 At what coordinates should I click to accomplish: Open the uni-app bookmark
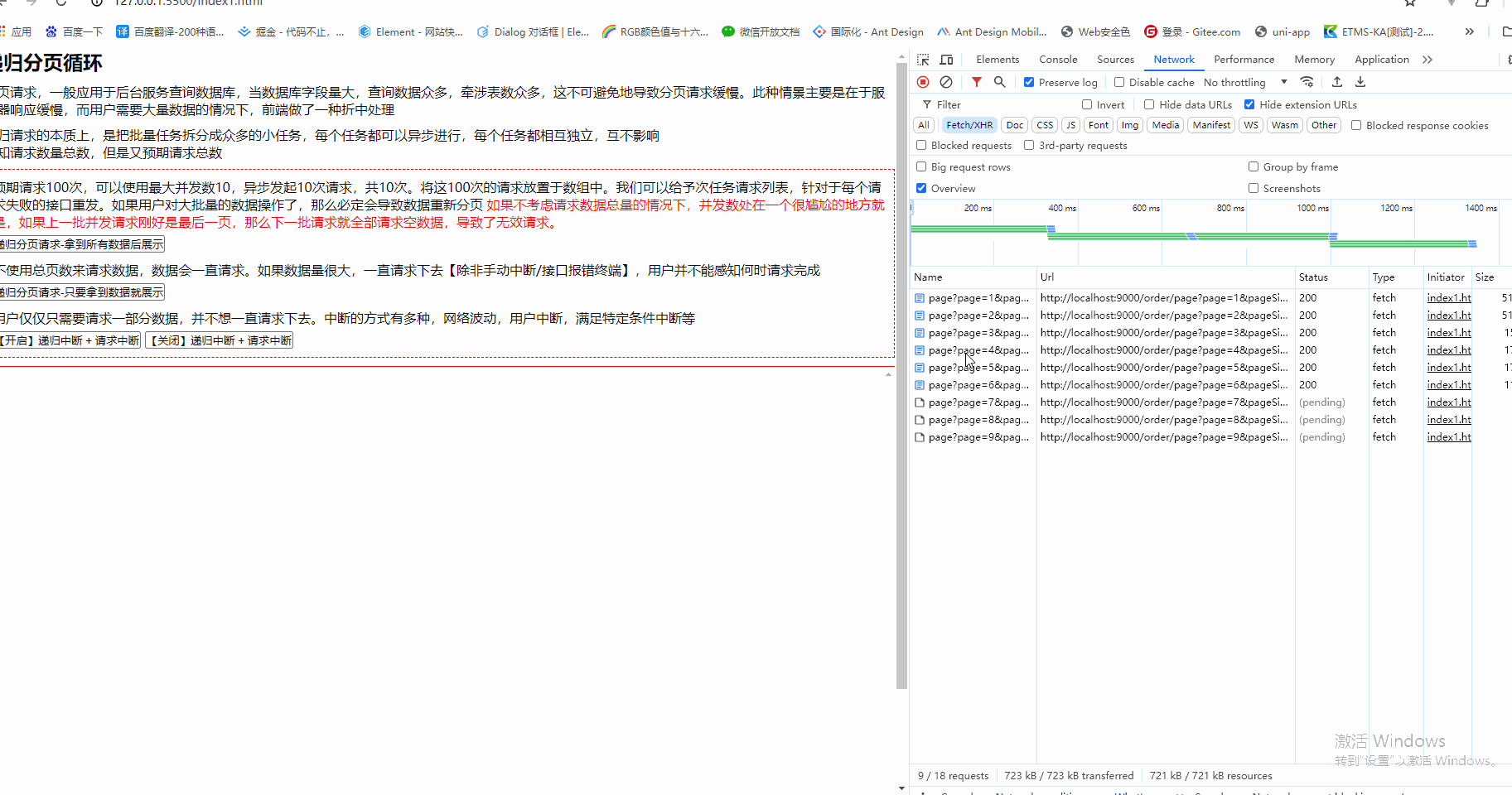click(1283, 32)
